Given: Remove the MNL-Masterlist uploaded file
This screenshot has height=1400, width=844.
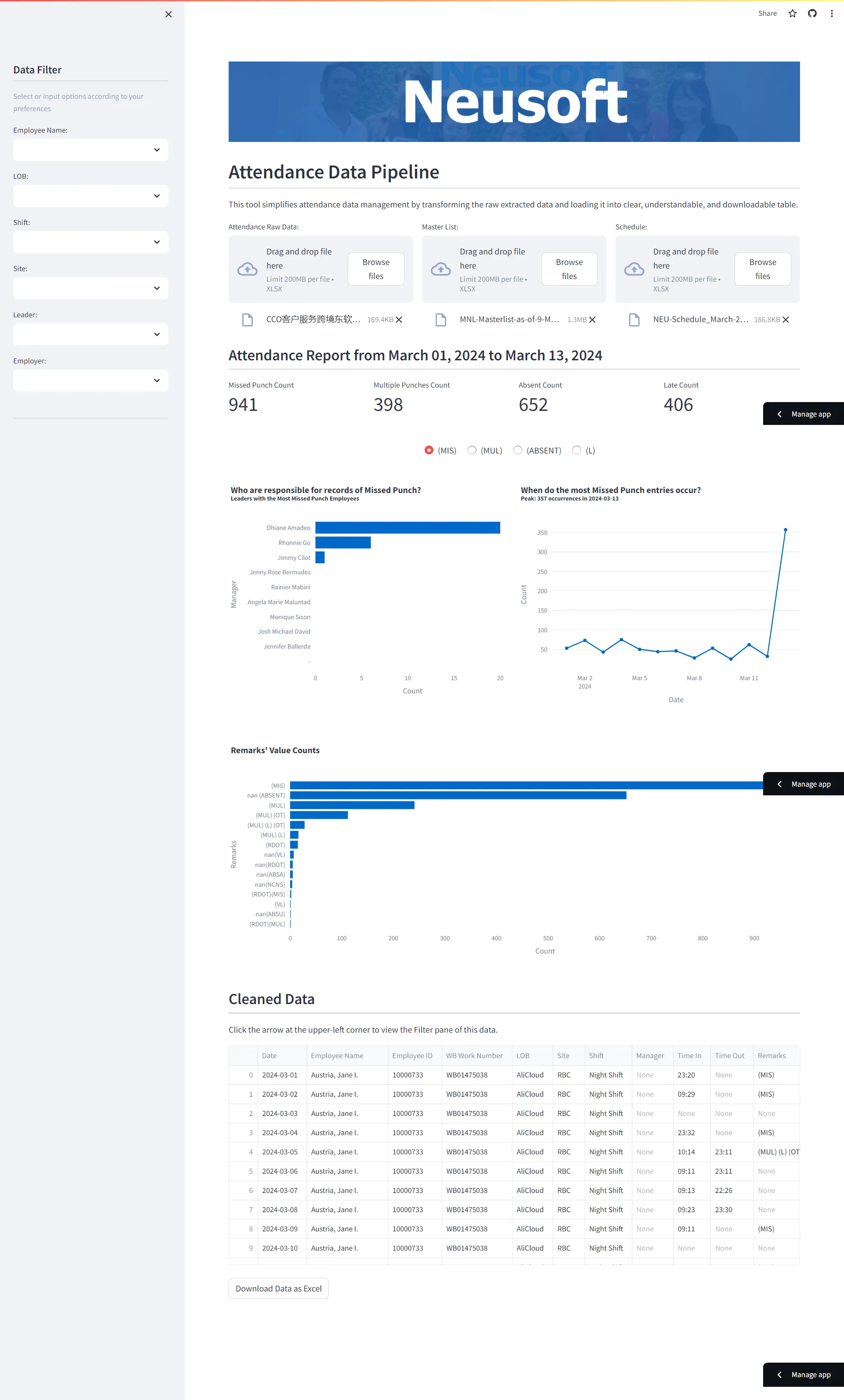Looking at the screenshot, I should (x=592, y=320).
